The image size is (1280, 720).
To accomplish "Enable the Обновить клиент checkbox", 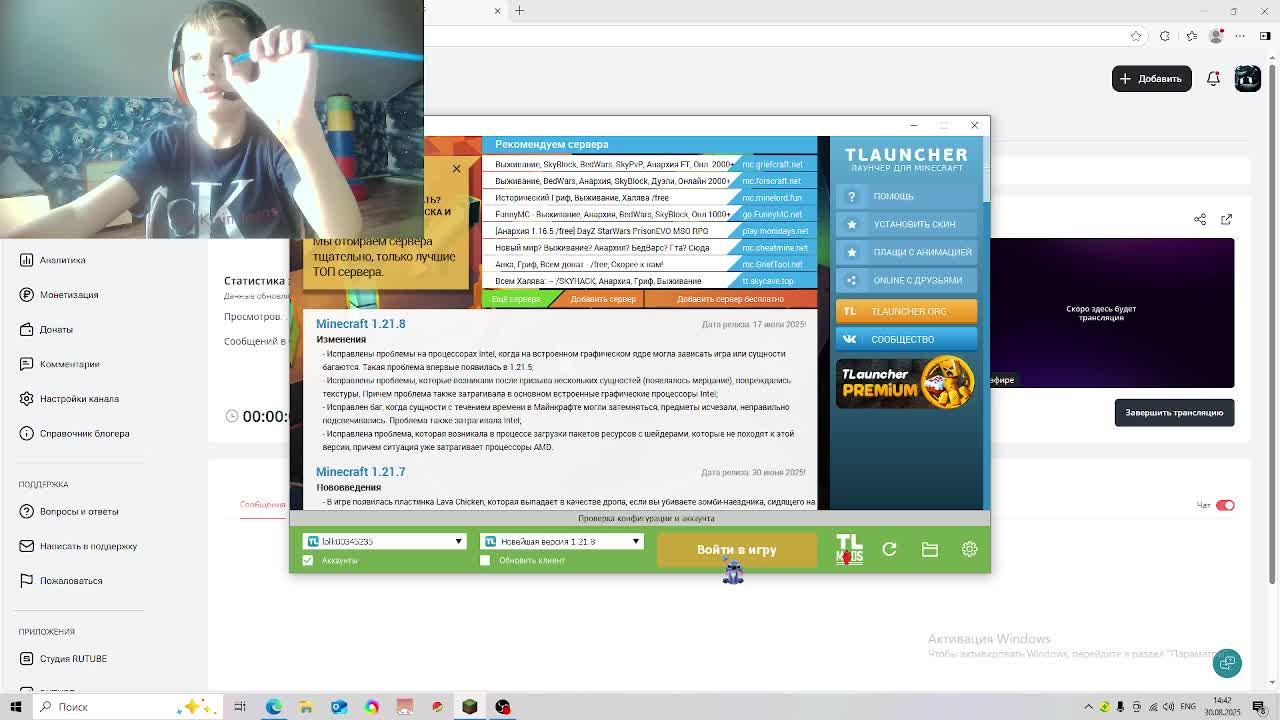I will [485, 560].
